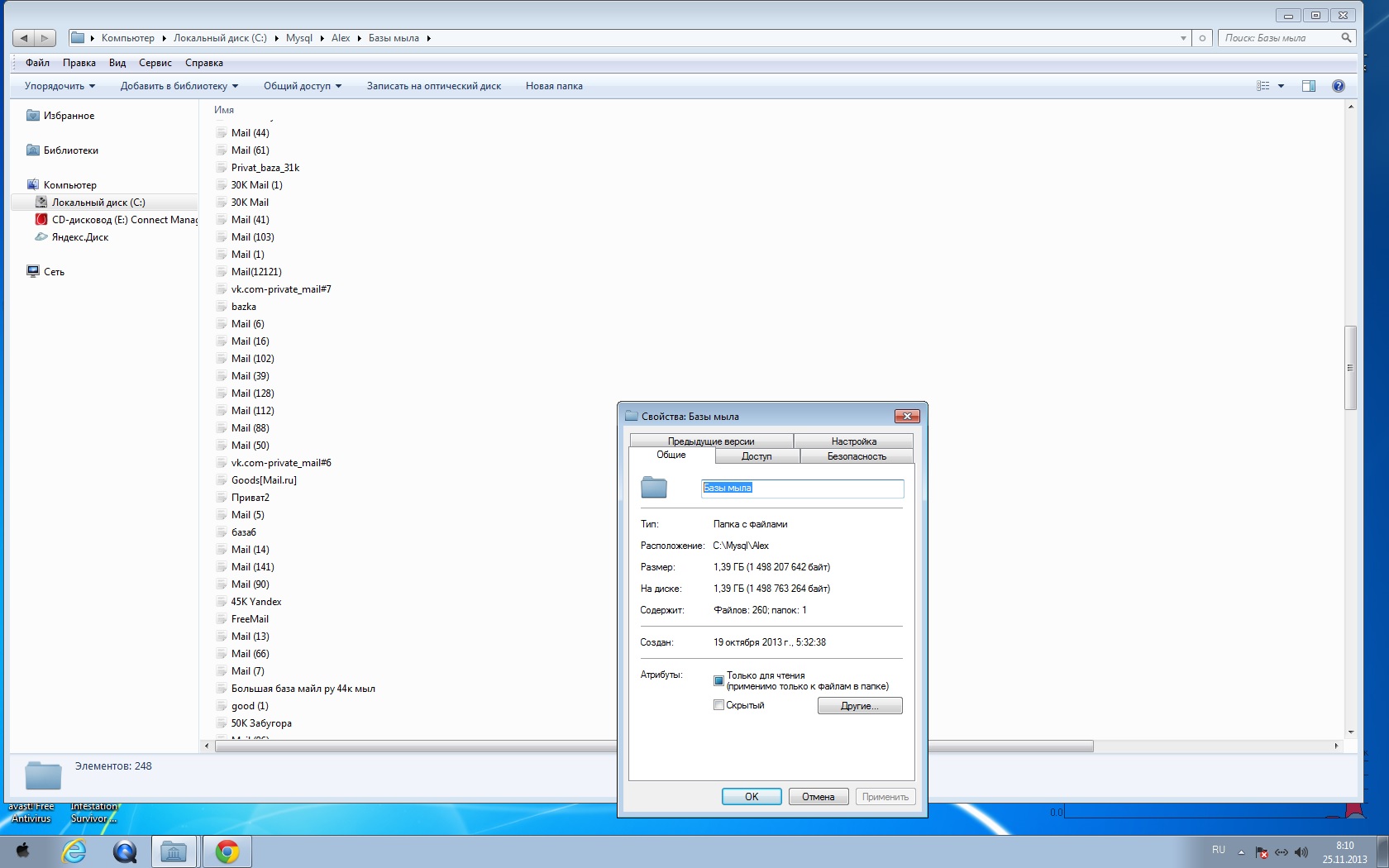The image size is (1389, 868).
Task: Toggle the preview pane icon
Action: 1309,86
